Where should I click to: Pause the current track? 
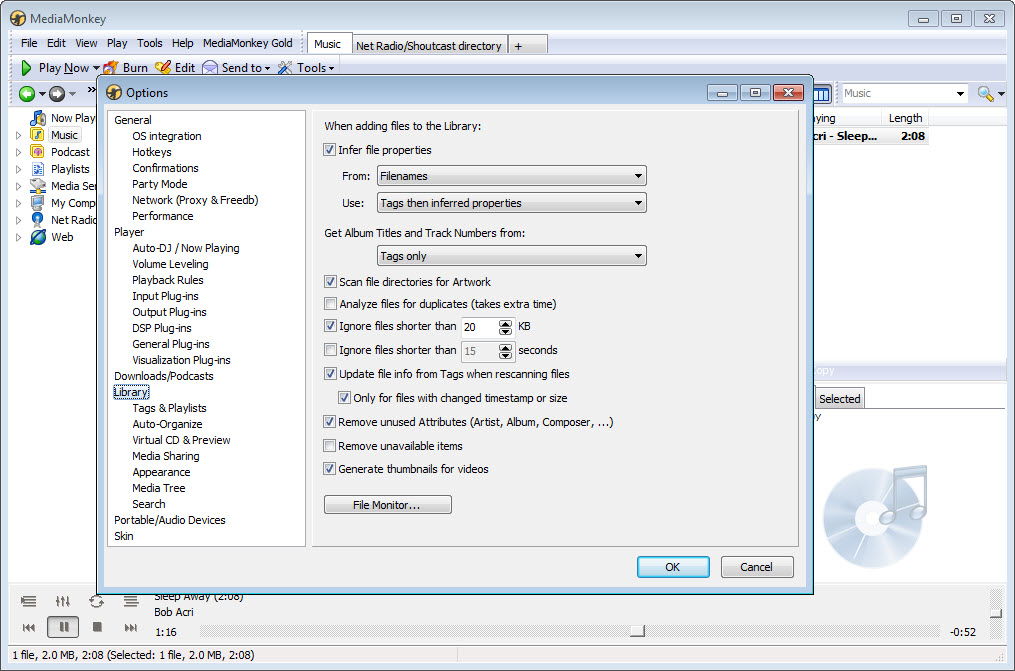click(63, 627)
